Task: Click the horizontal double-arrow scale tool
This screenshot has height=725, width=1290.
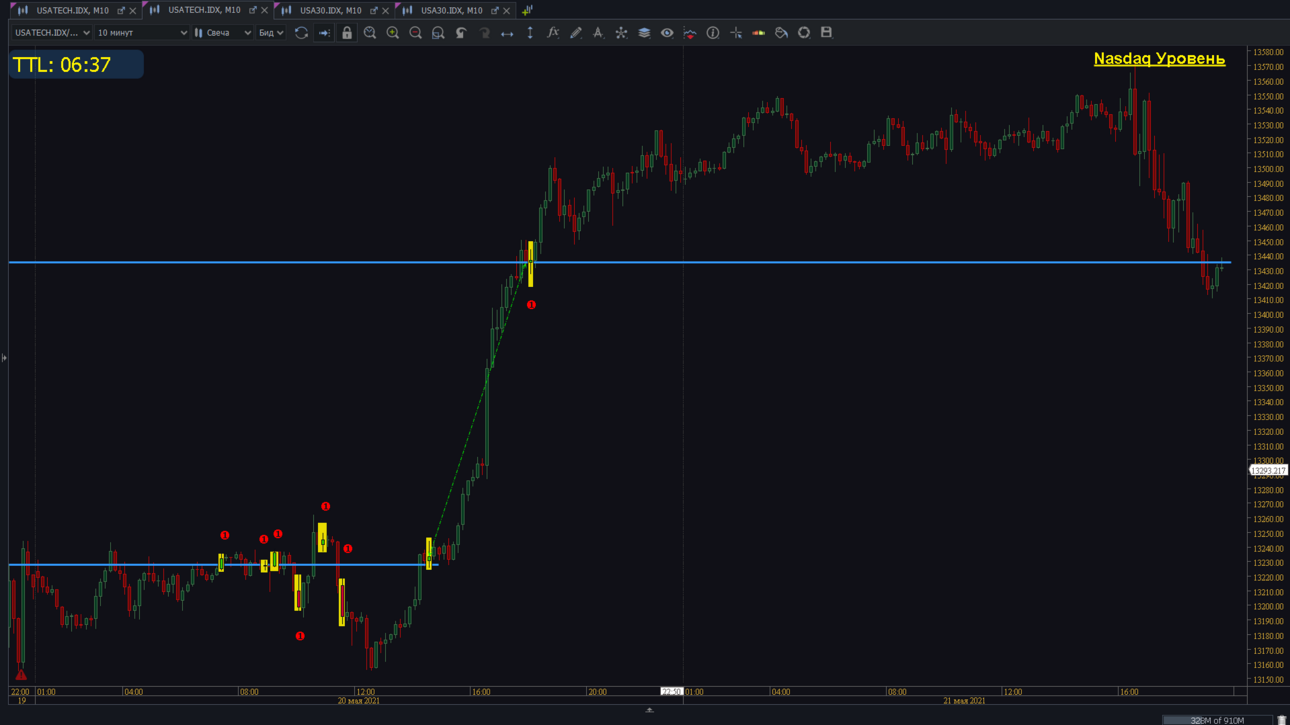Action: click(x=507, y=33)
